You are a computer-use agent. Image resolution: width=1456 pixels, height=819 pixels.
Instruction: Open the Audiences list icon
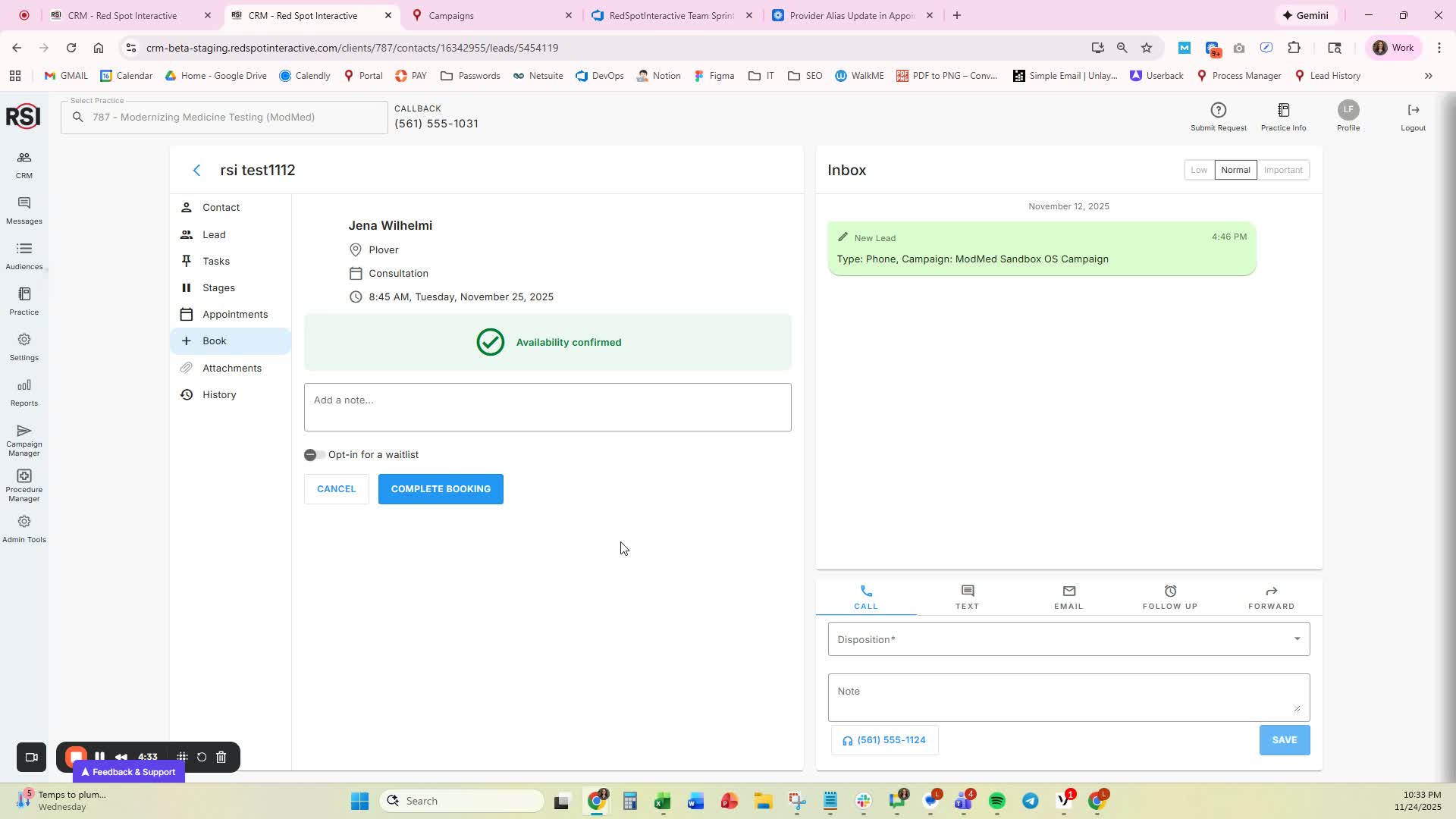coord(24,249)
